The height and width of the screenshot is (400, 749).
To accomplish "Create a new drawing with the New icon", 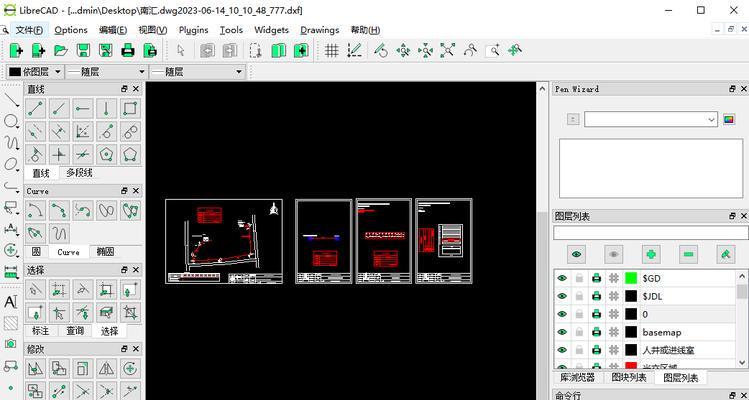I will (x=16, y=50).
